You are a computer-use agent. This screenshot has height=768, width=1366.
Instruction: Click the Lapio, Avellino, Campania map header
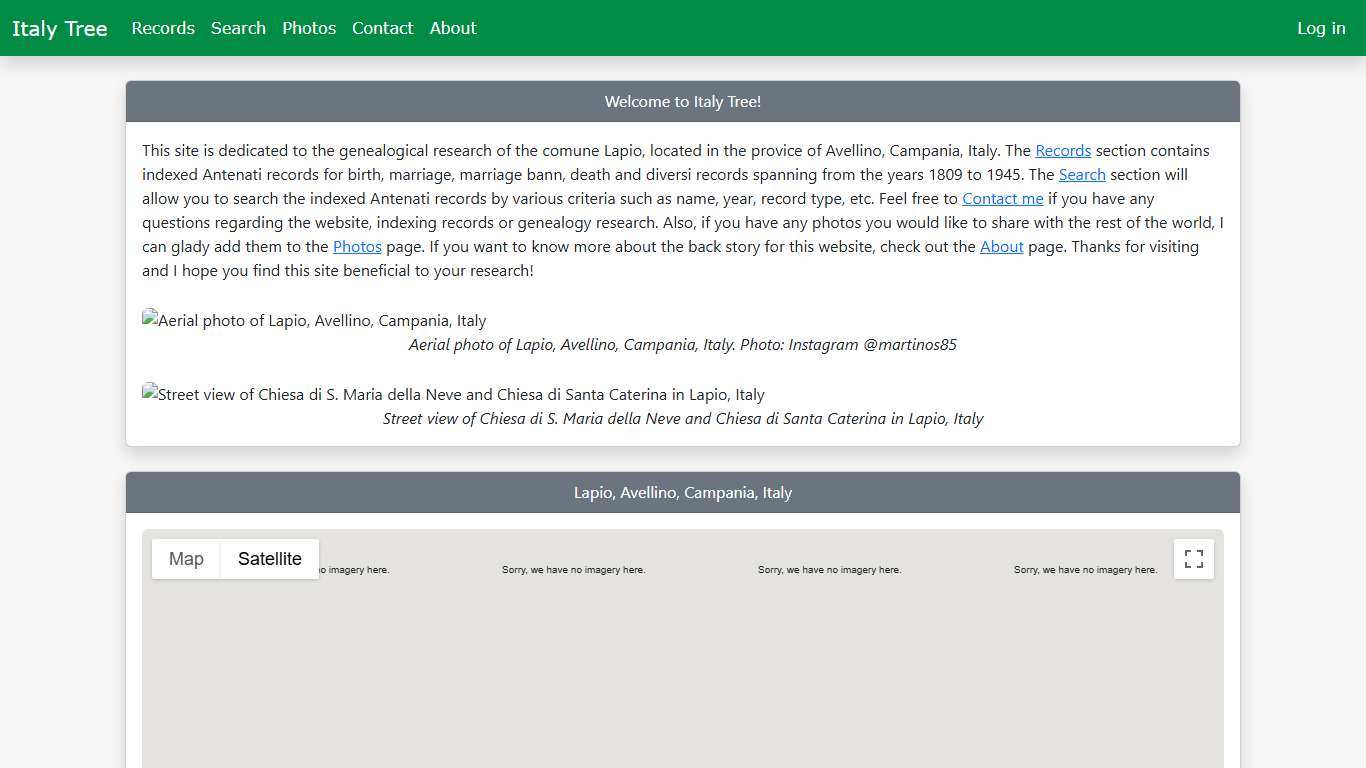682,493
